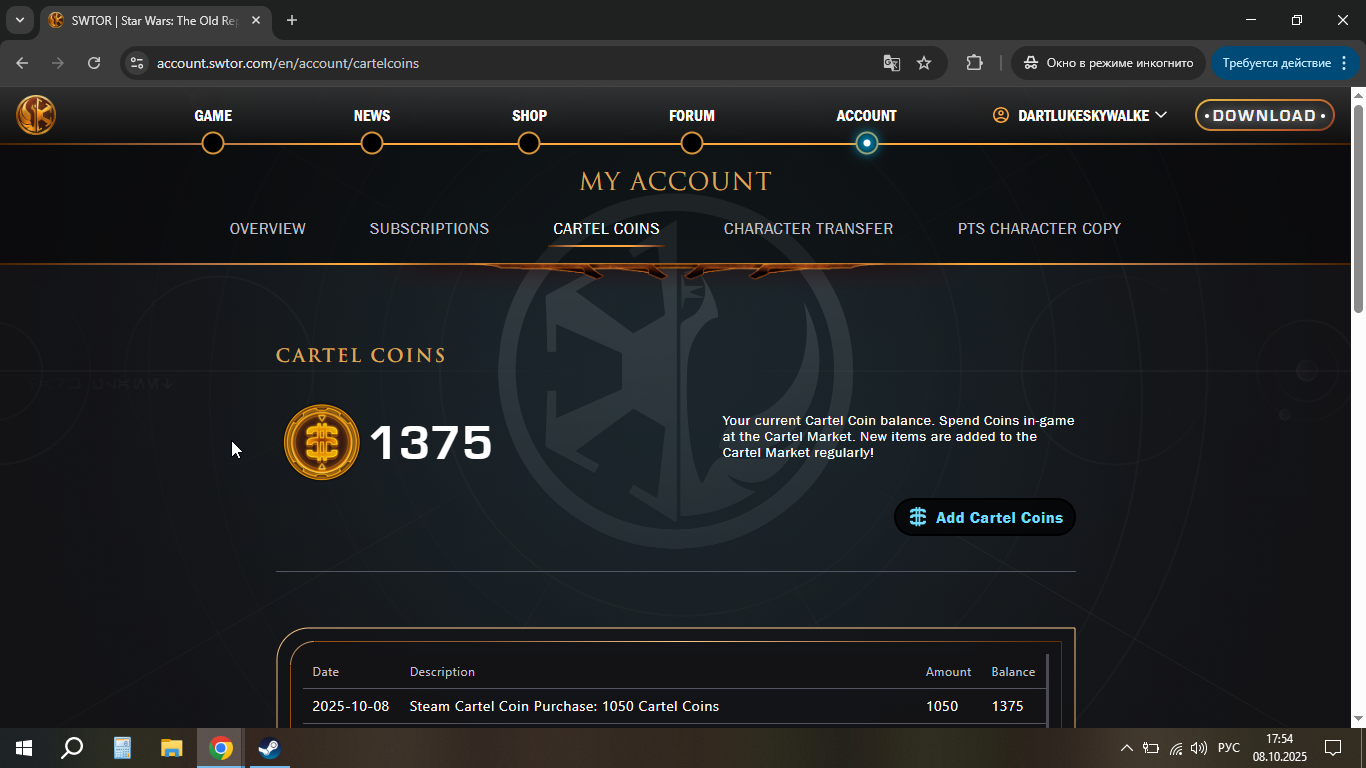Viewport: 1366px width, 768px height.
Task: Open Chrome three-dot menu
Action: [x=1346, y=63]
